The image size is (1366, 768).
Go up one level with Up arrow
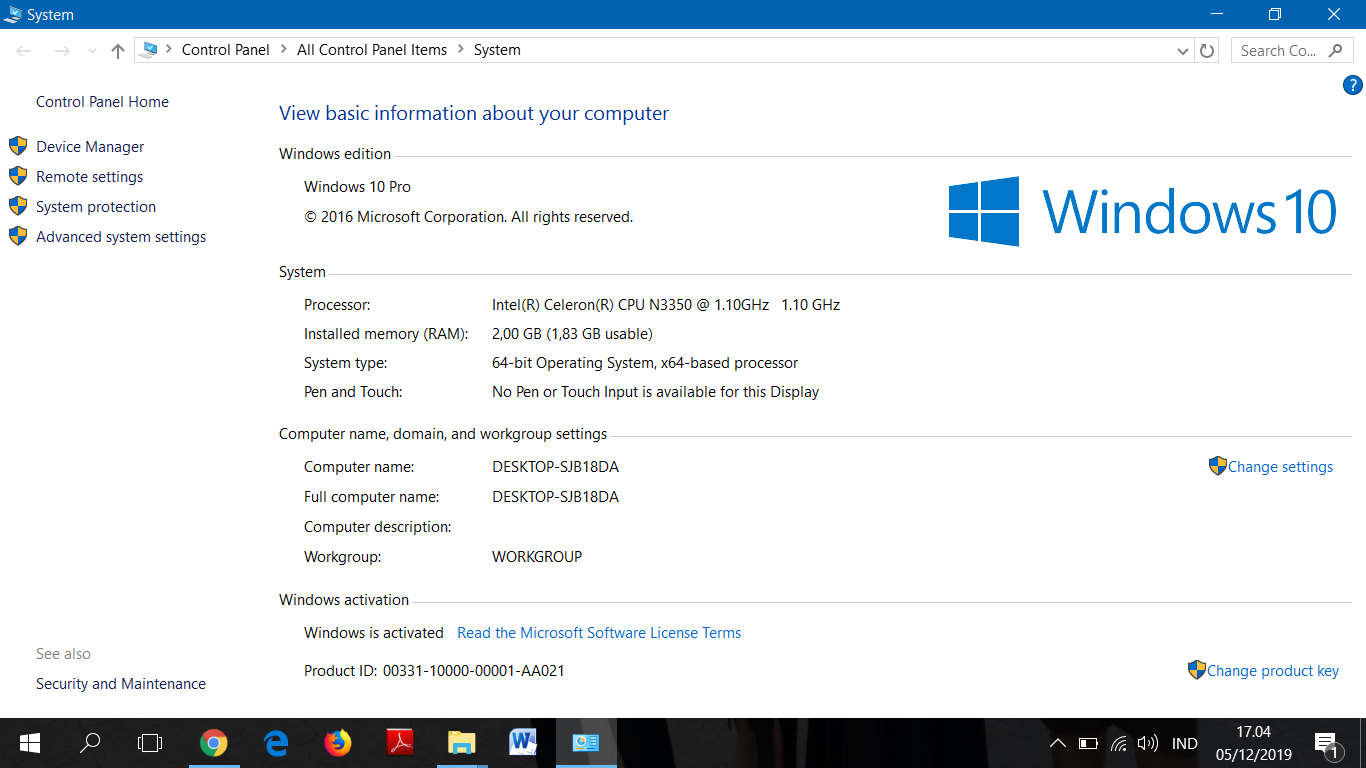pyautogui.click(x=118, y=51)
